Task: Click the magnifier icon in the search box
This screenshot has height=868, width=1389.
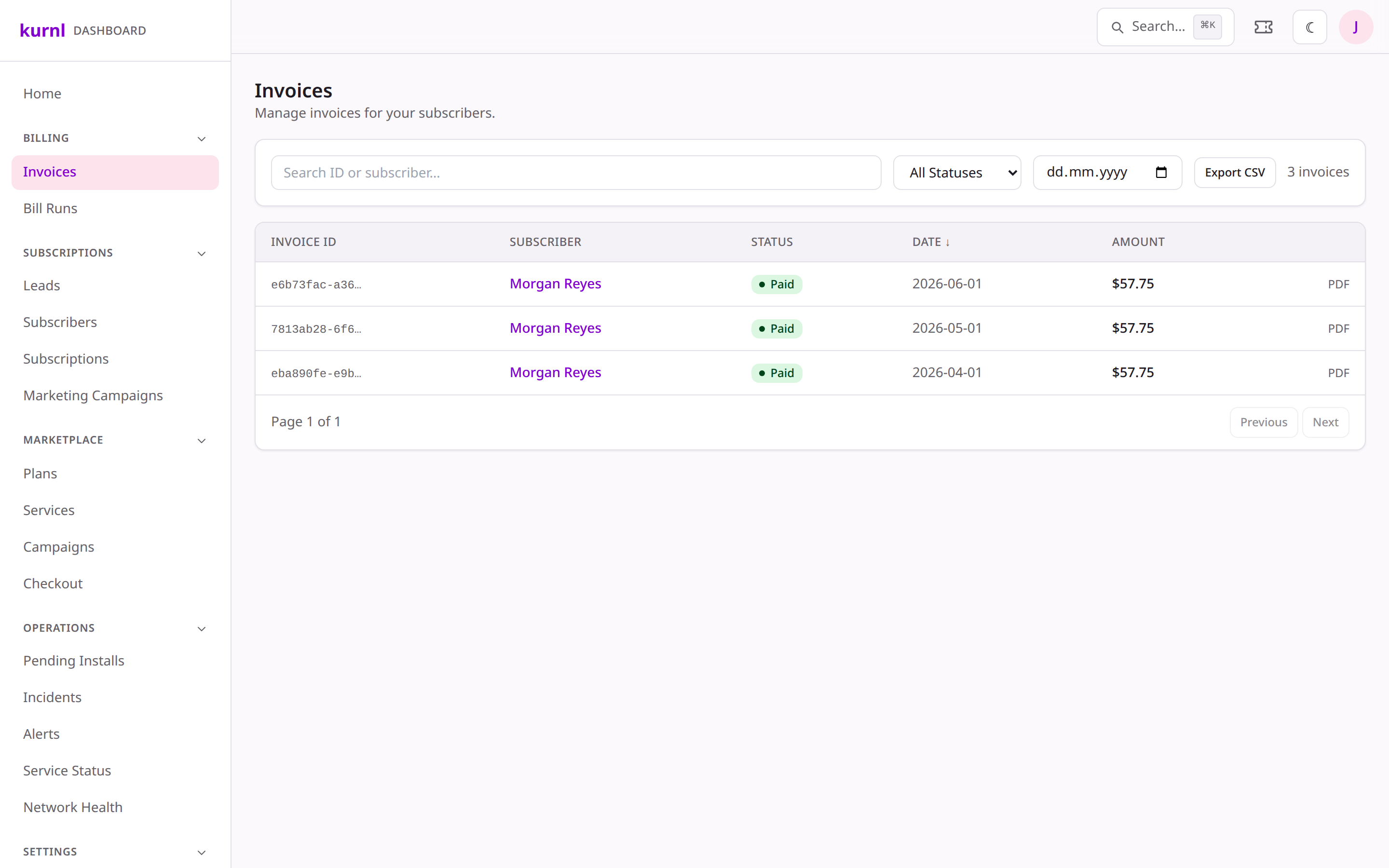Action: (x=1117, y=27)
